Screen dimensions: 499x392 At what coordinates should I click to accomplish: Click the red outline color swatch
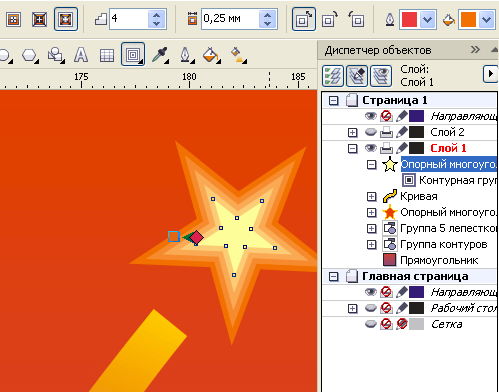click(x=409, y=20)
